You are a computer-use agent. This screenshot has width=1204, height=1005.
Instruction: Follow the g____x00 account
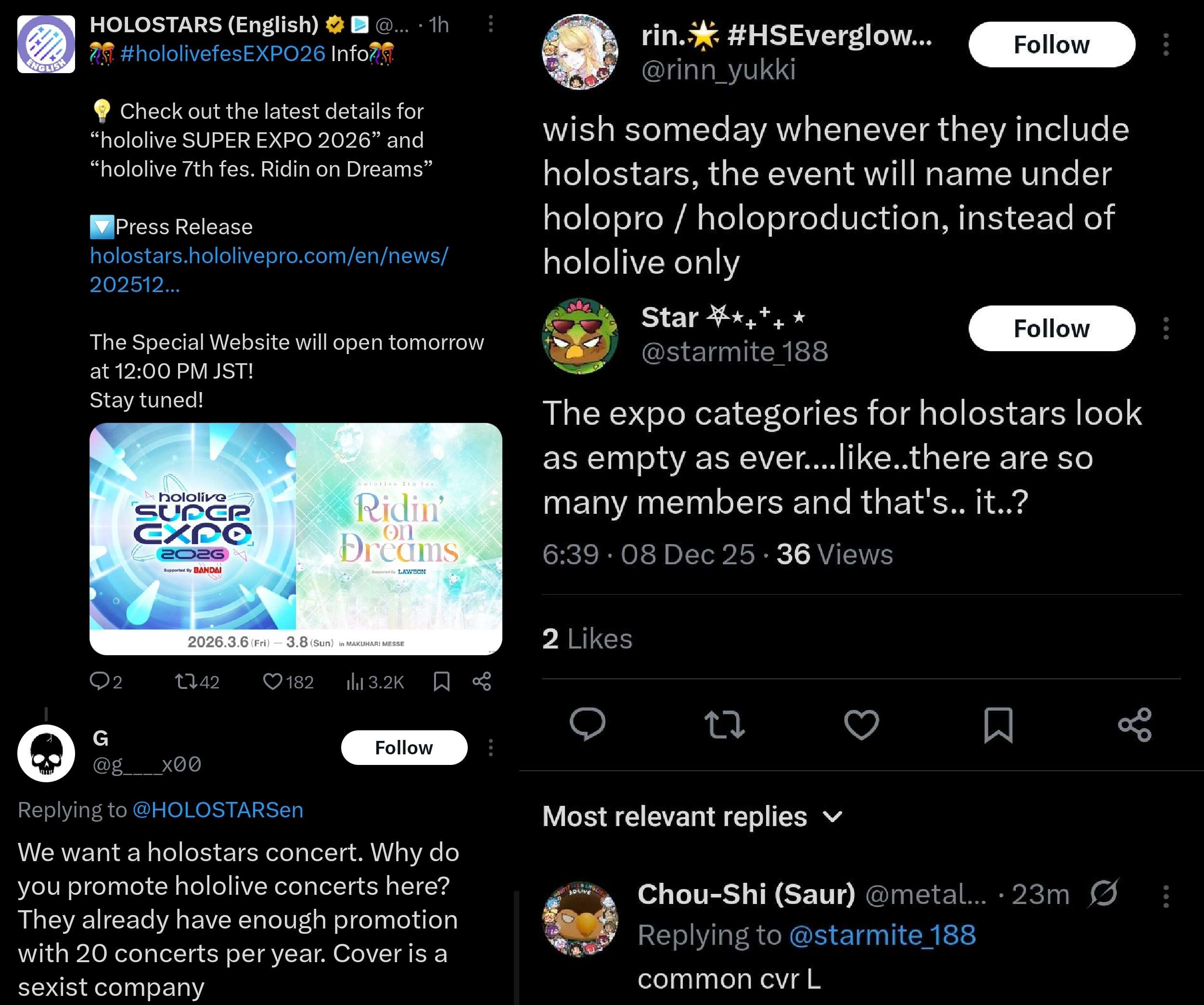[x=404, y=748]
